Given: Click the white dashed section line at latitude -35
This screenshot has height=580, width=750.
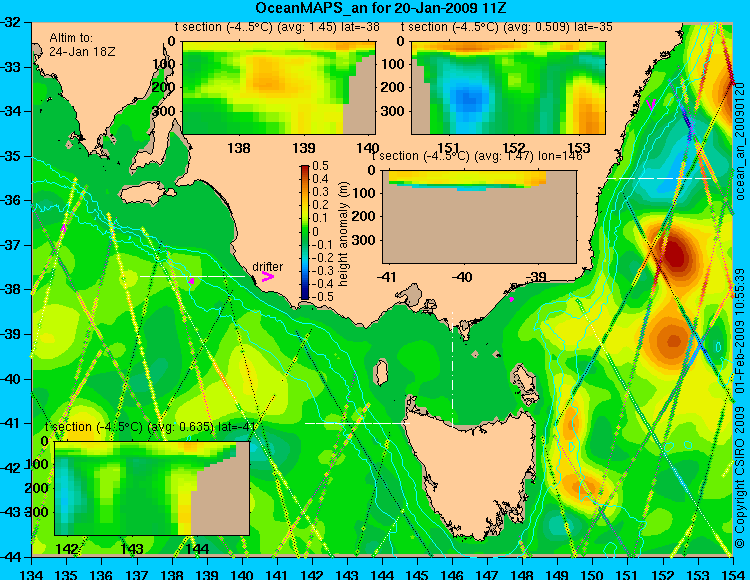Looking at the screenshot, I should pyautogui.click(x=659, y=178).
